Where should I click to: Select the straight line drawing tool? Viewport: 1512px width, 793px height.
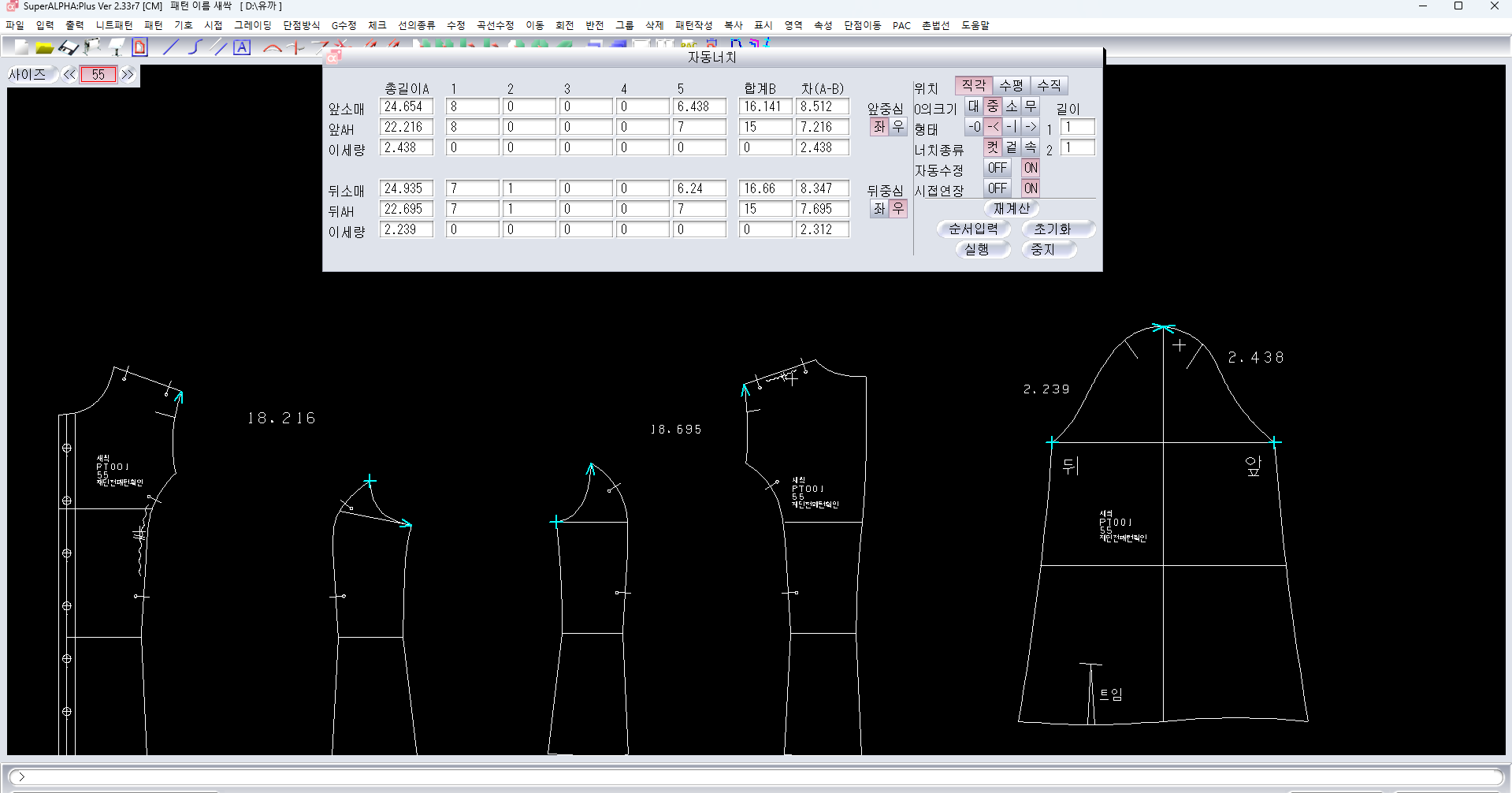click(170, 47)
